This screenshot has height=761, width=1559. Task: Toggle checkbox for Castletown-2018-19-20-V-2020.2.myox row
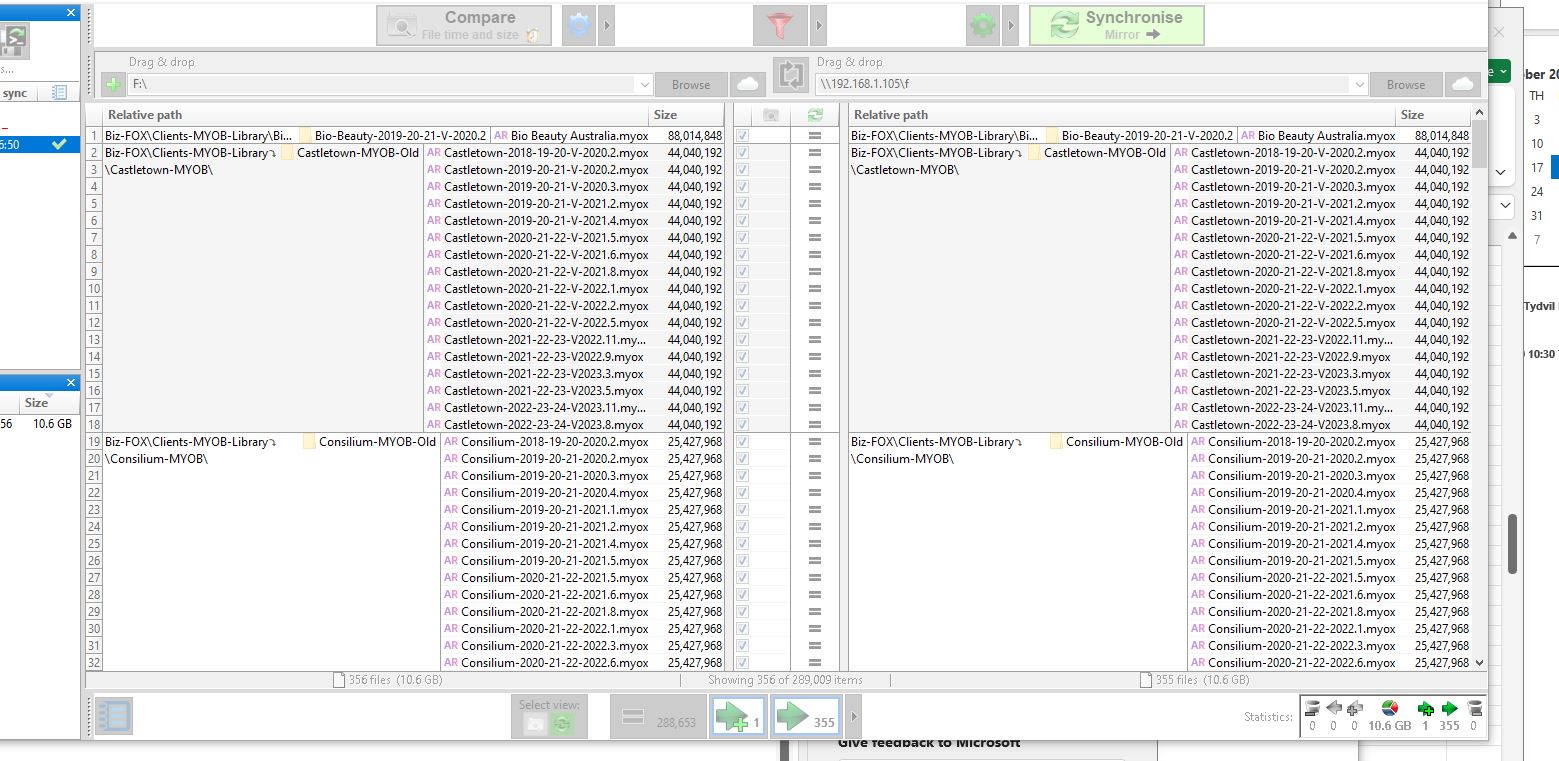pos(743,153)
